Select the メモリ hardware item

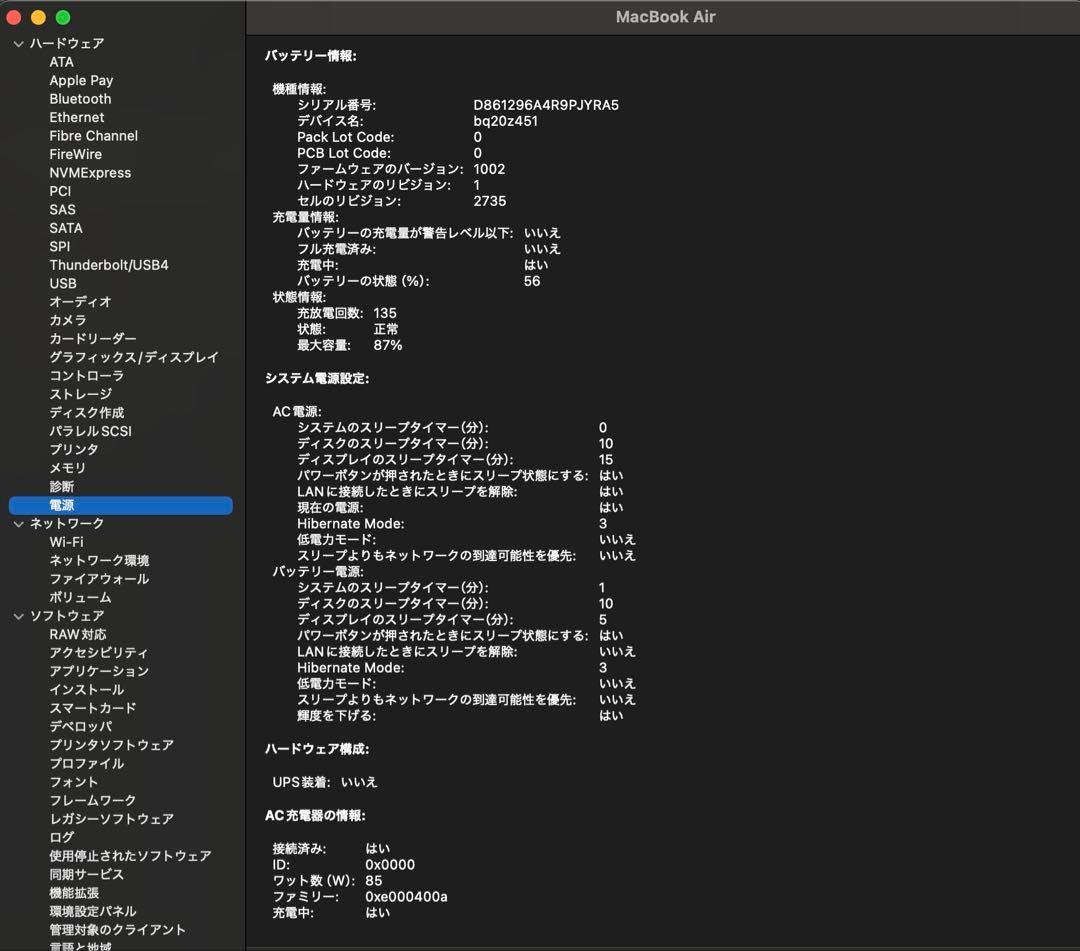coord(67,468)
